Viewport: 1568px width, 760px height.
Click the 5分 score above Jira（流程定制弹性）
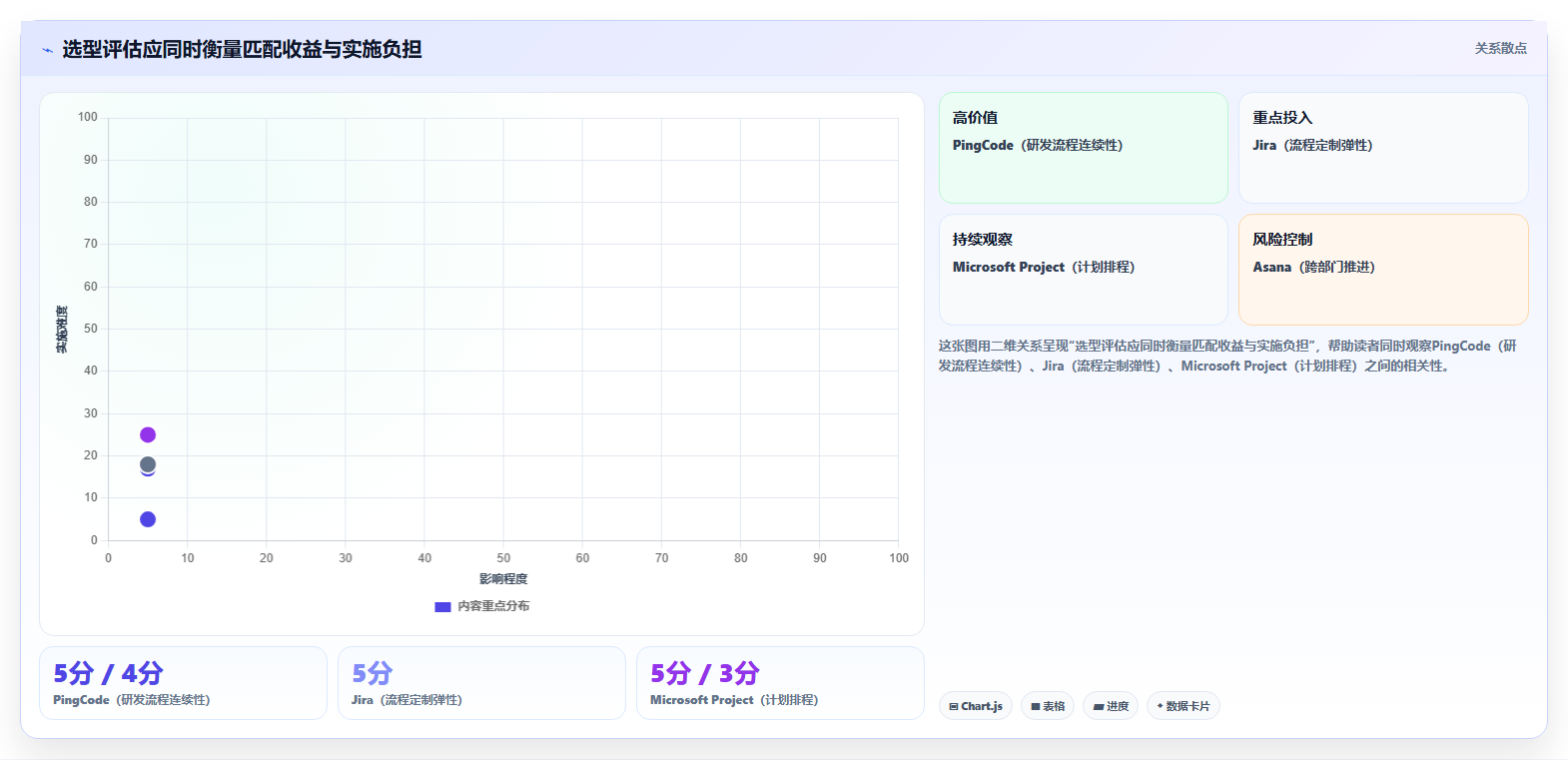point(373,673)
